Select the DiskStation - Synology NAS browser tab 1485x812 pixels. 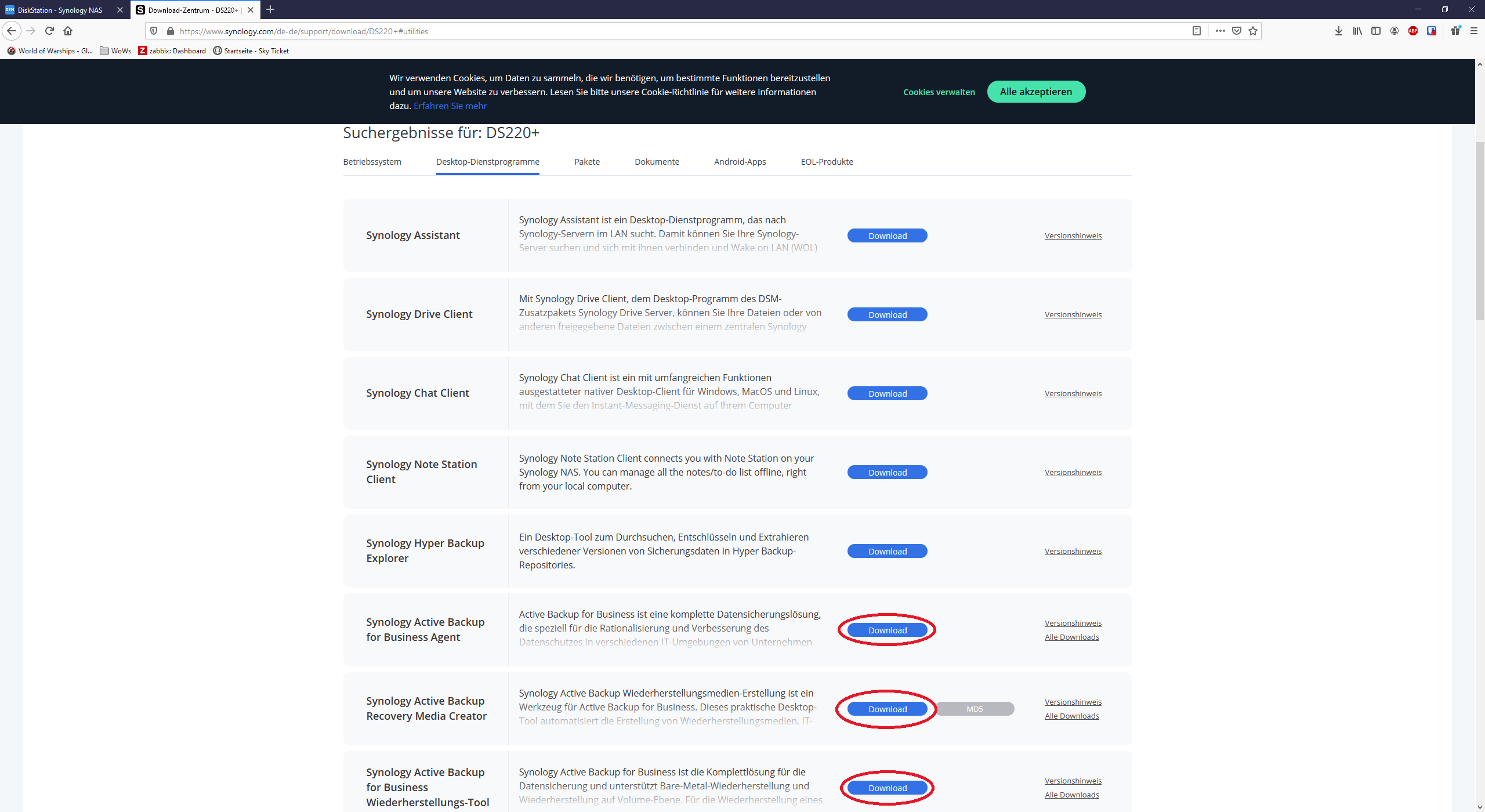pos(60,10)
